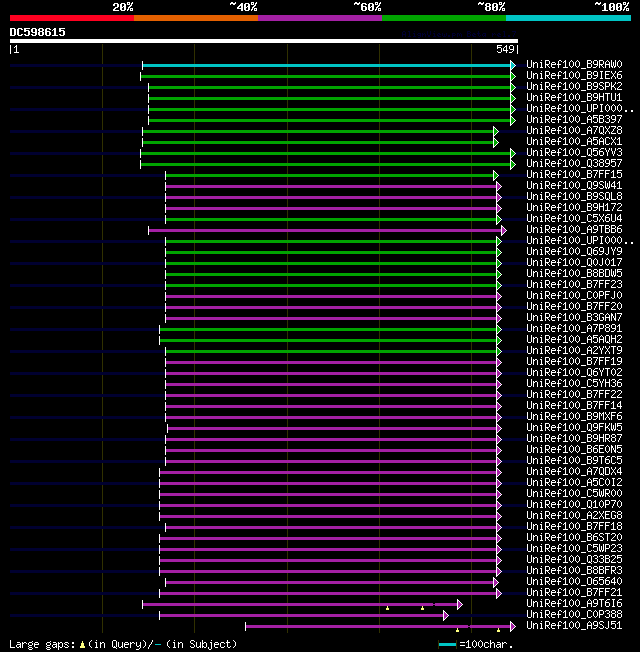
Task: Select the UniRef100_B9HR87 label
Action: pyautogui.click(x=574, y=438)
